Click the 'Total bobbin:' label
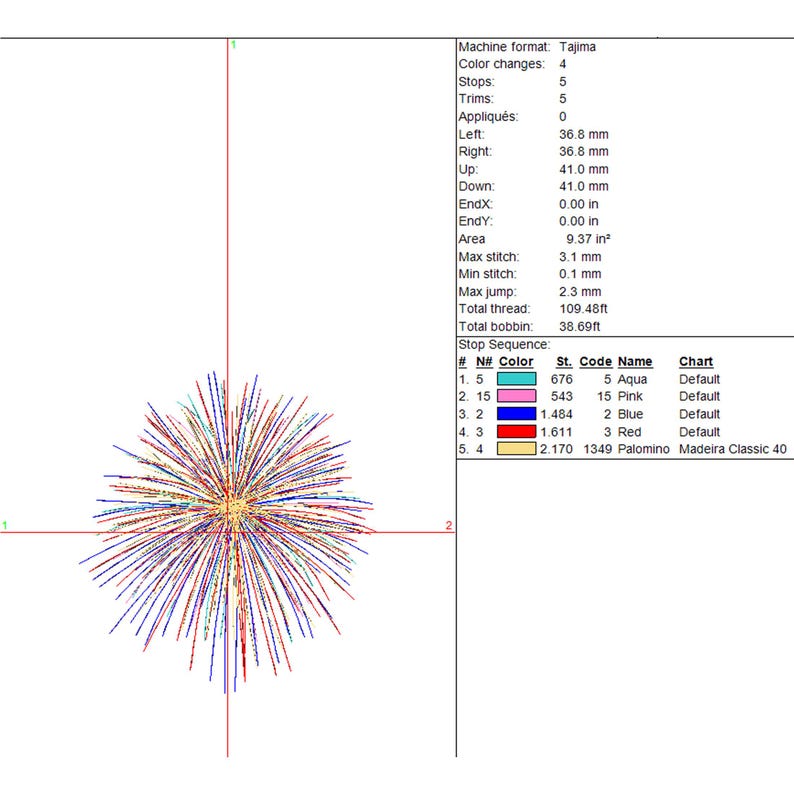Screen dimensions: 794x794 tap(496, 327)
